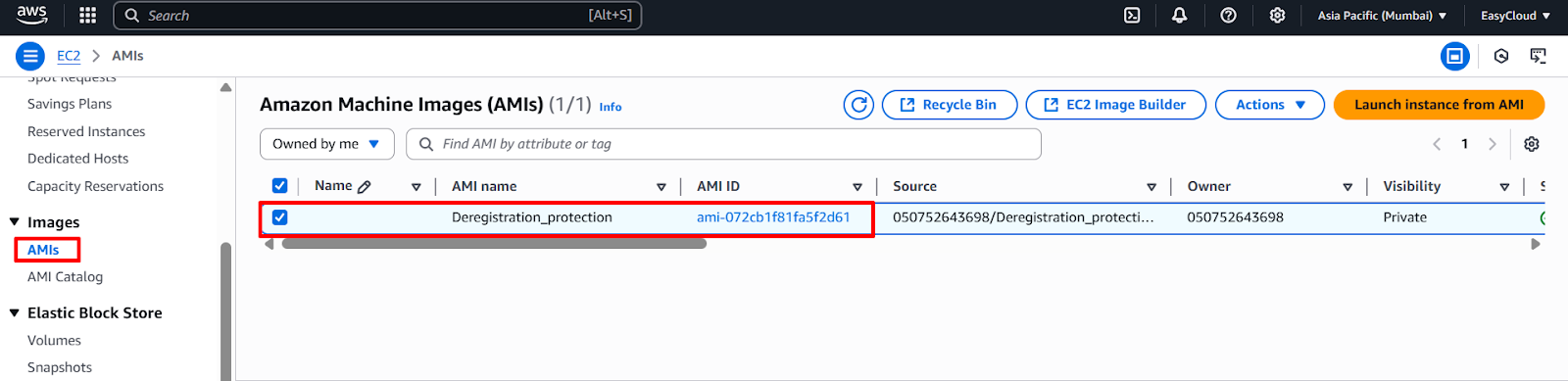Open the EasyCloud account dropdown
Screen dimensions: 1568x381
[x=1516, y=16]
